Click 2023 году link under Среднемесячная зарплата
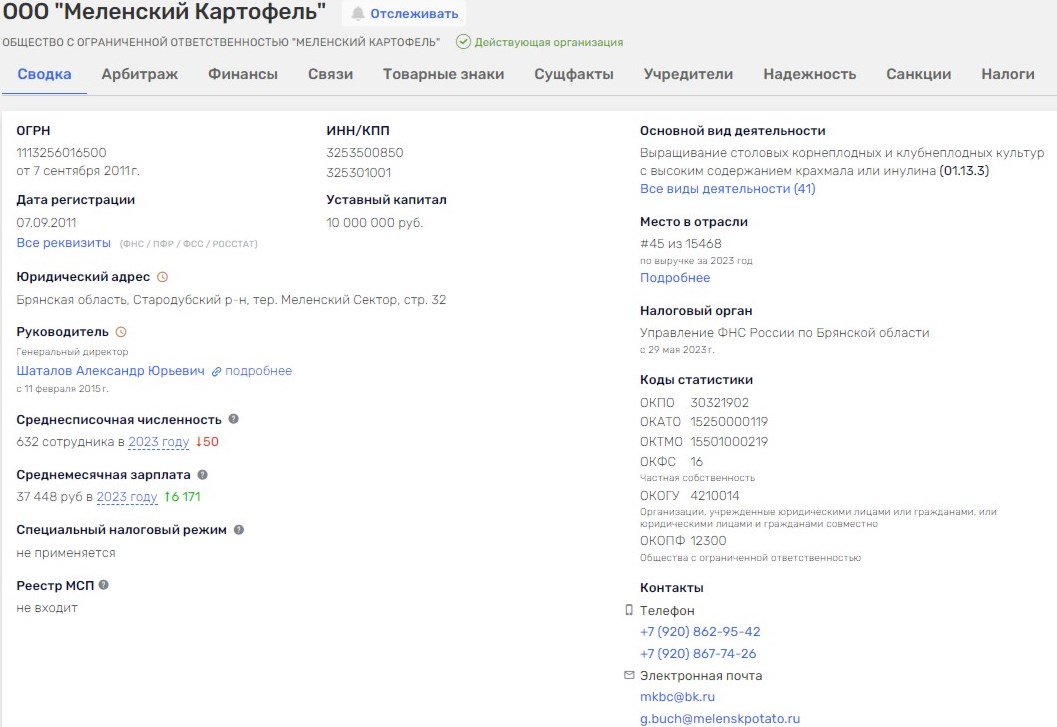Viewport: 1057px width, 727px height. (127, 497)
